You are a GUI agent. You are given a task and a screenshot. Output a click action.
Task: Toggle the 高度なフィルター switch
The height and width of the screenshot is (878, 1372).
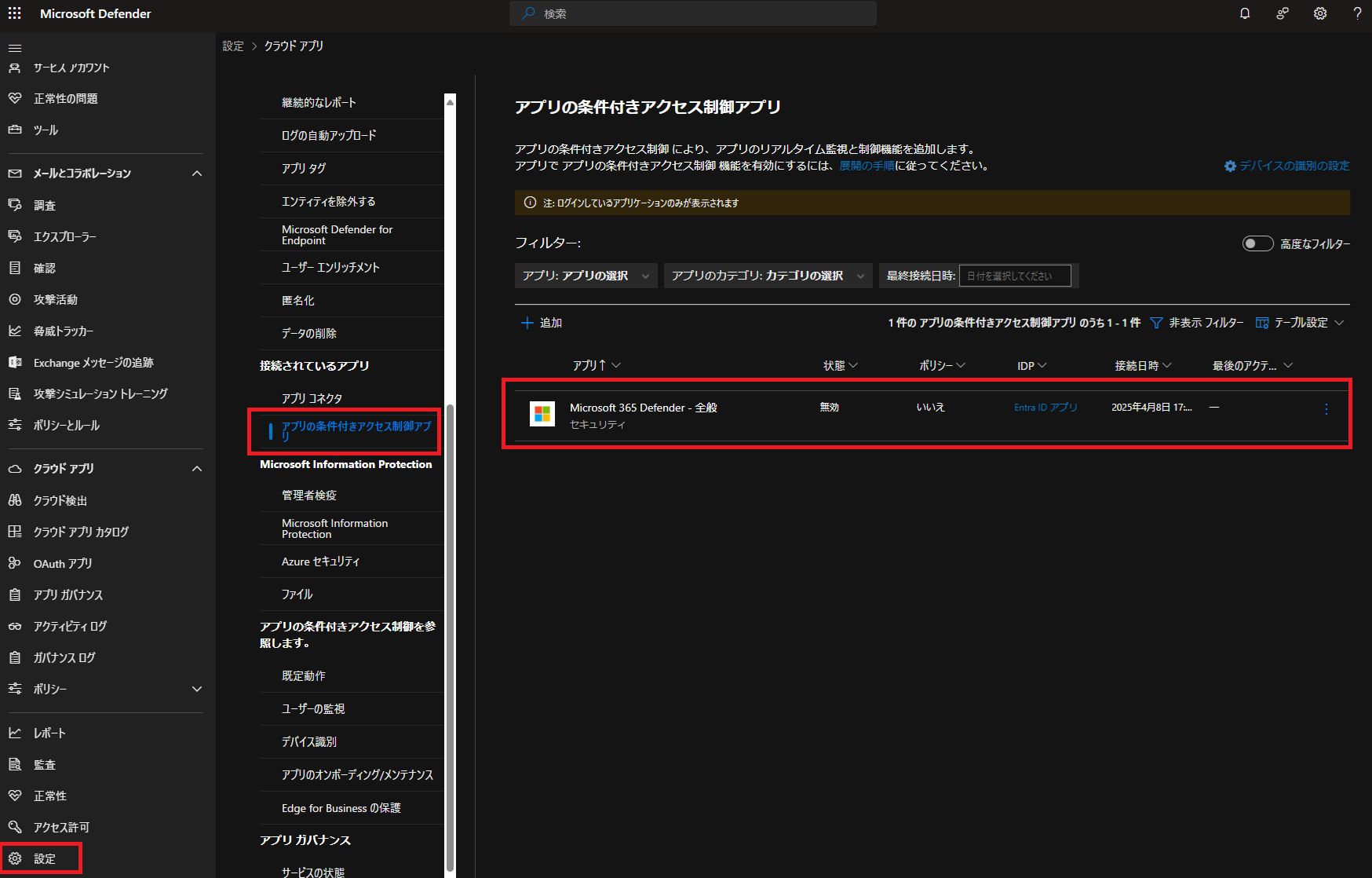(1257, 243)
